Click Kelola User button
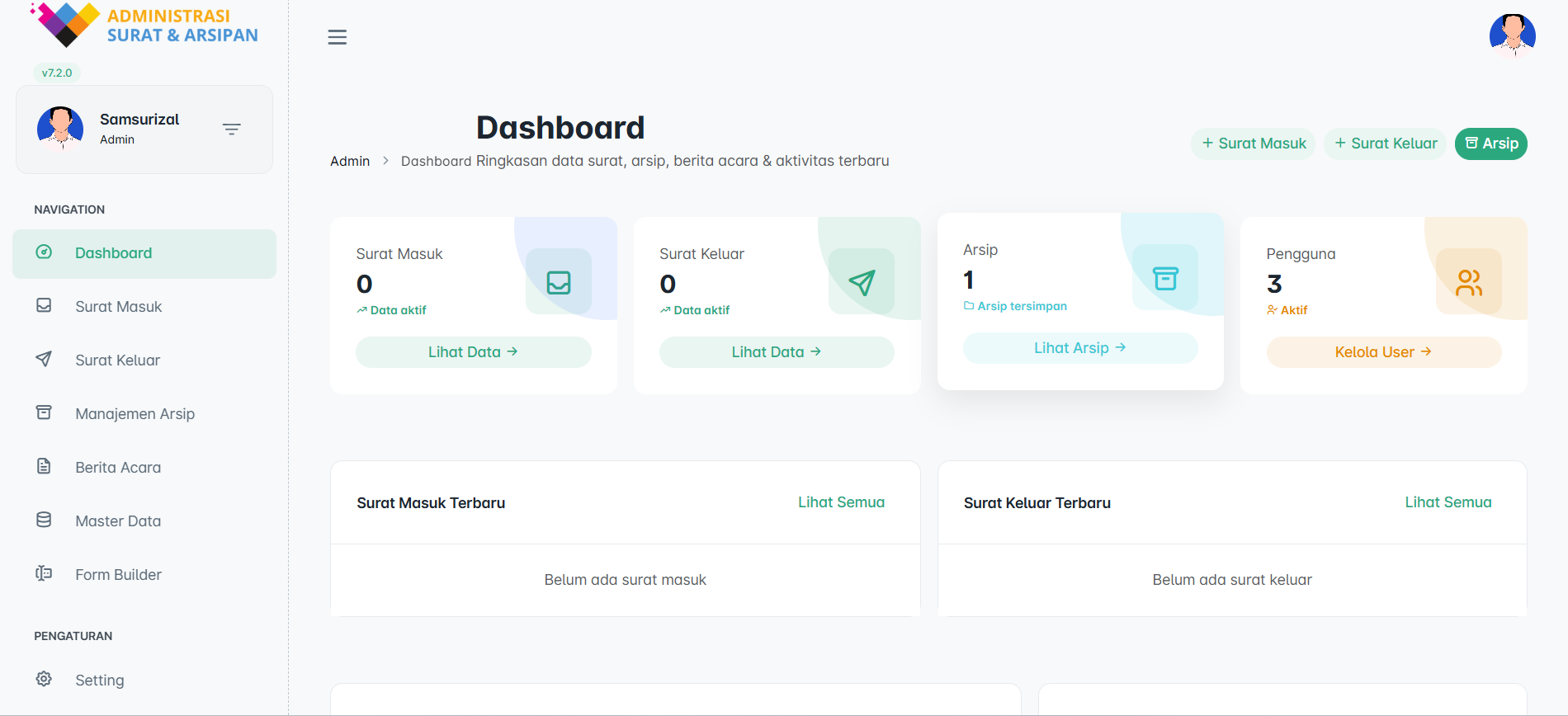The image size is (1568, 716). (x=1383, y=352)
